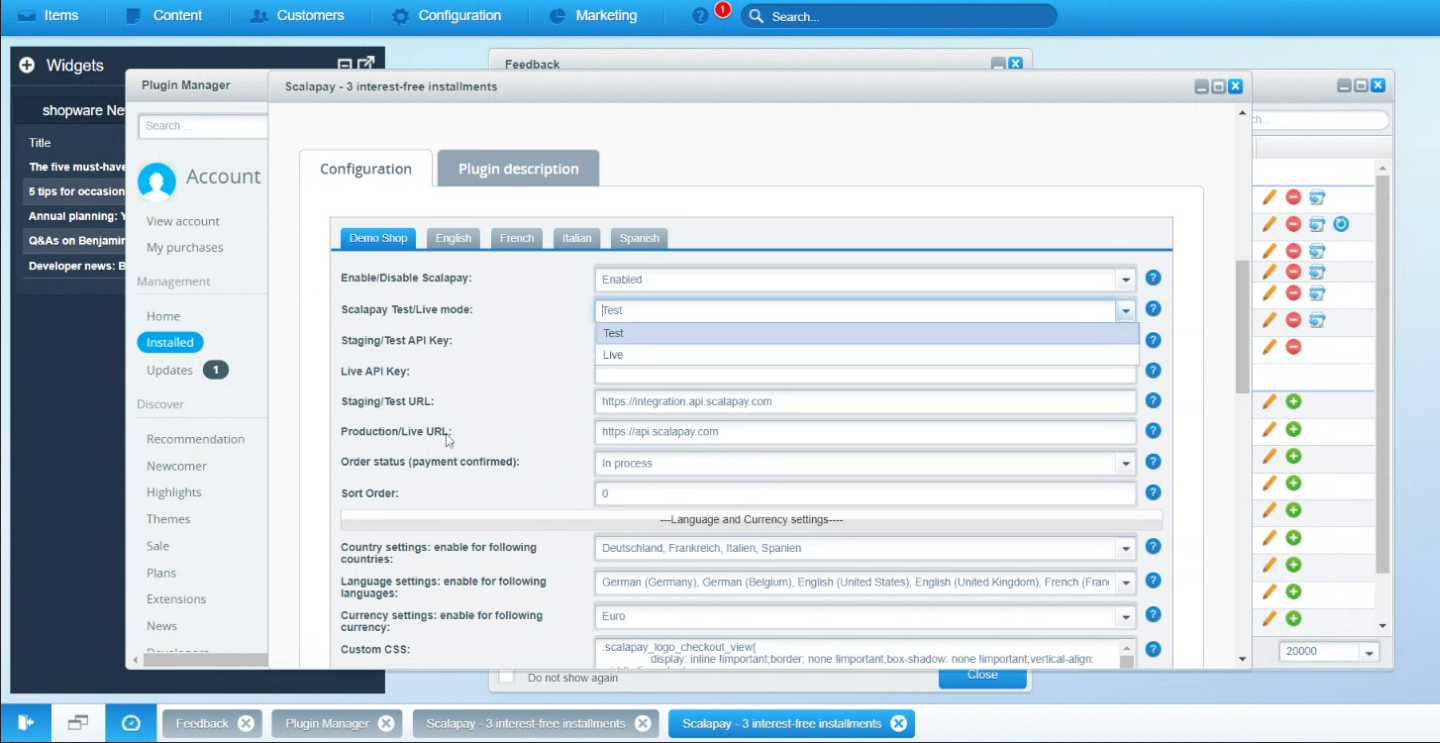Expand the Language settings dropdown
The height and width of the screenshot is (743, 1440).
[x=1126, y=583]
